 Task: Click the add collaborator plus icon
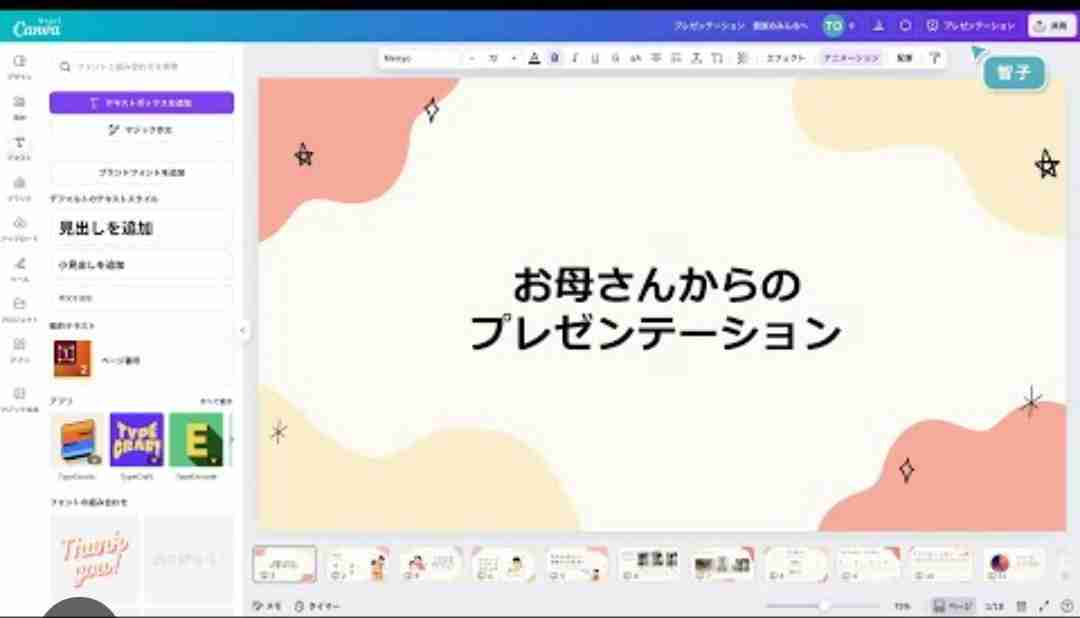coord(852,26)
